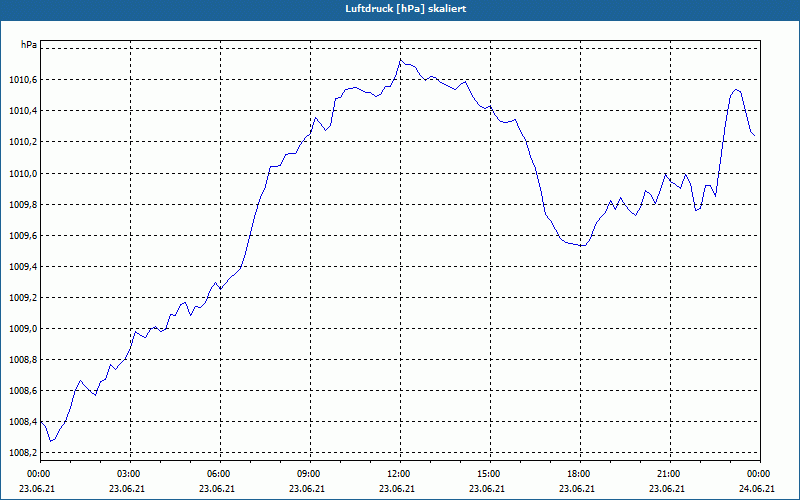Select the 1010,6 y-axis value
The height and width of the screenshot is (500, 800).
click(x=23, y=80)
